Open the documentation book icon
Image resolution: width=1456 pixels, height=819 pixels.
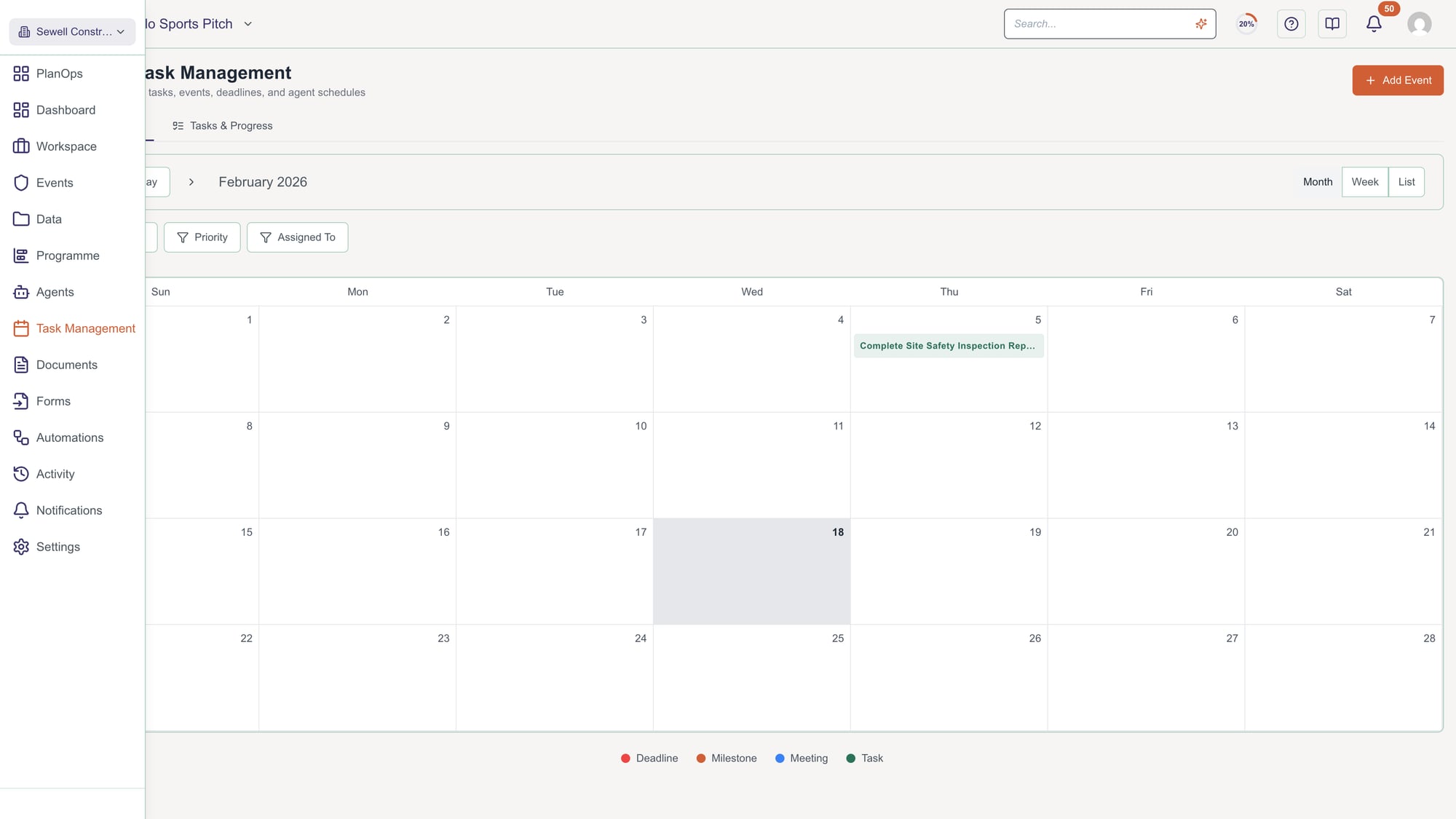pyautogui.click(x=1332, y=23)
